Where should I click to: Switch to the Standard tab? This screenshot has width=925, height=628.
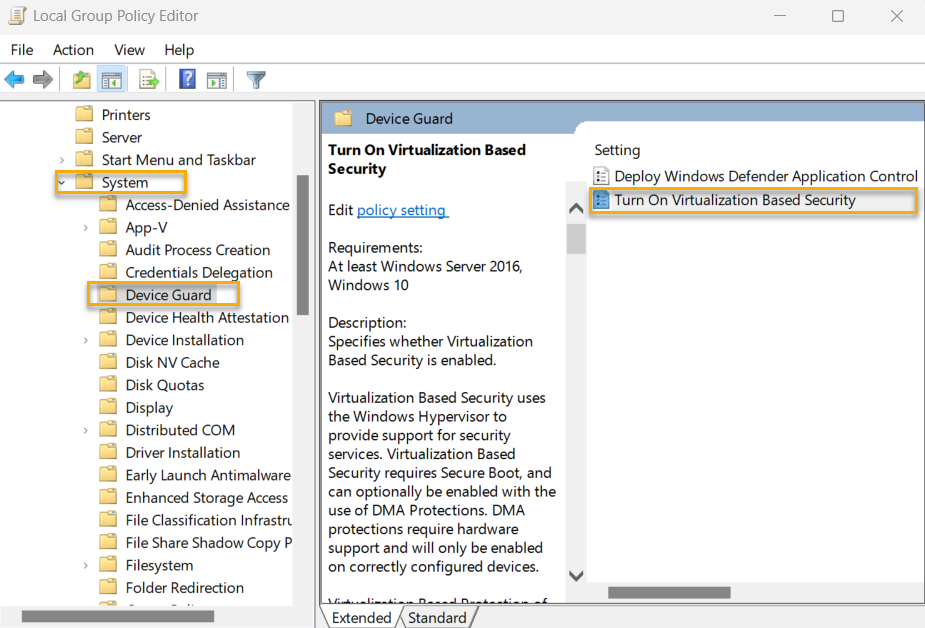pyautogui.click(x=437, y=617)
